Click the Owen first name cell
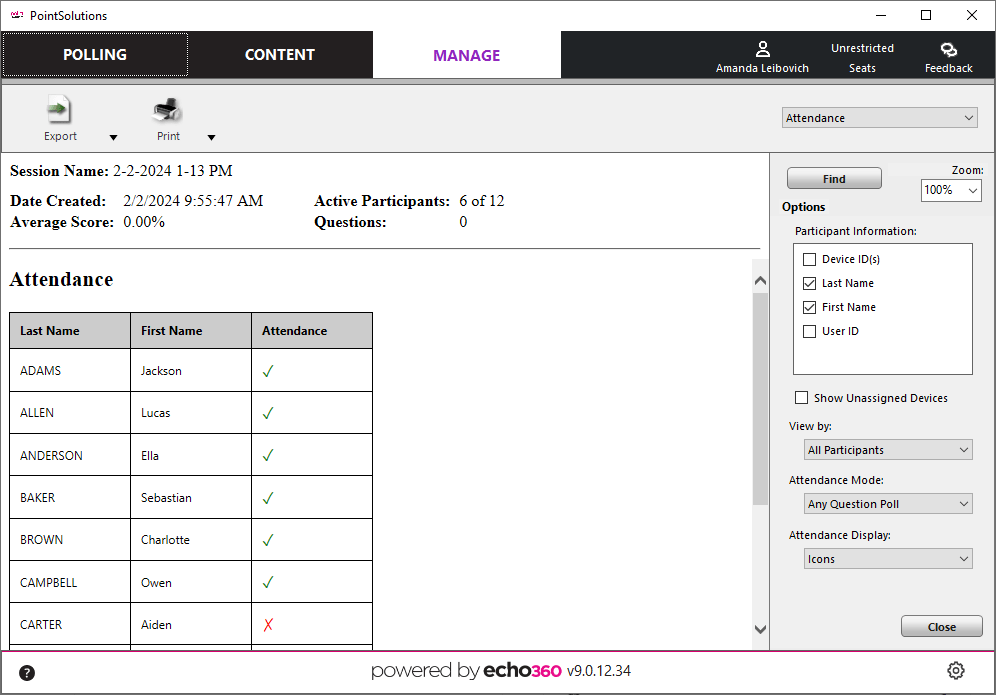 191,582
